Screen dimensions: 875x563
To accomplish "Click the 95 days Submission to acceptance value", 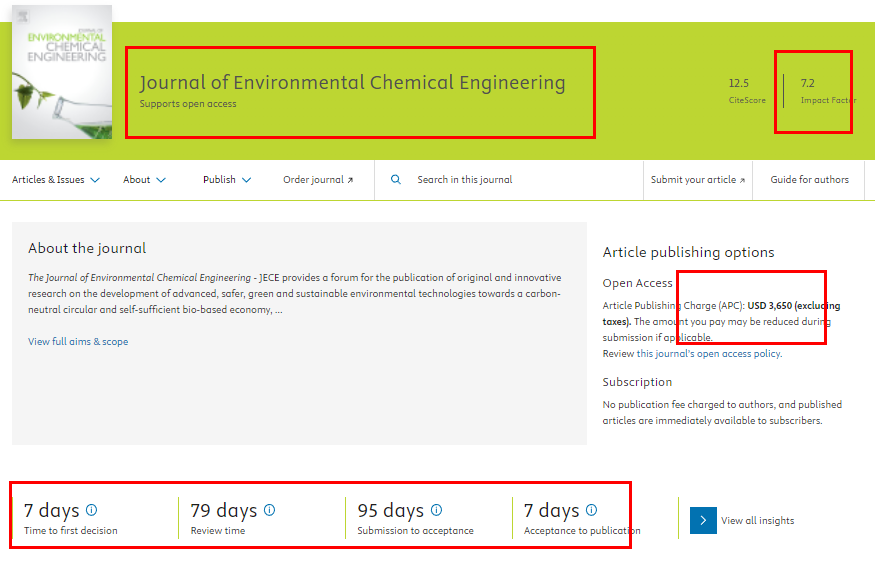I will [x=391, y=510].
